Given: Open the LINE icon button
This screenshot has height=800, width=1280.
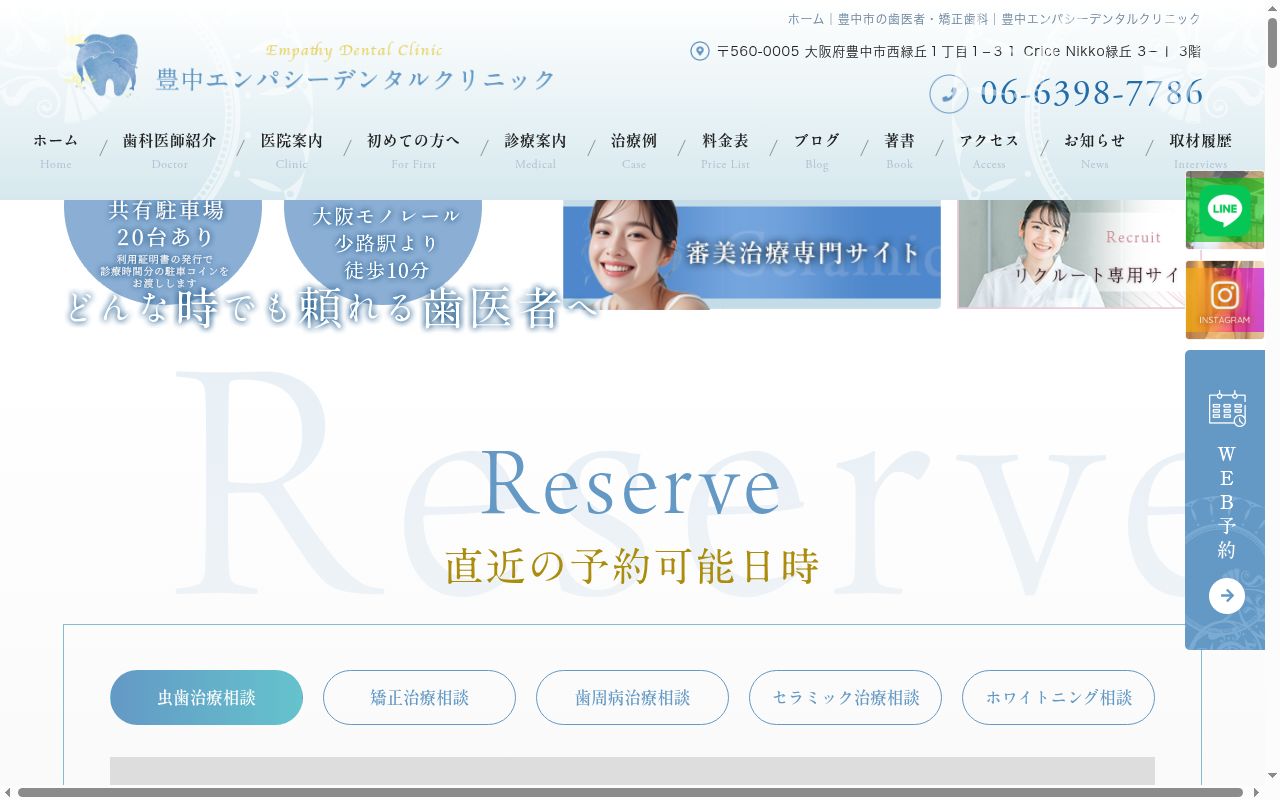Looking at the screenshot, I should [x=1225, y=210].
